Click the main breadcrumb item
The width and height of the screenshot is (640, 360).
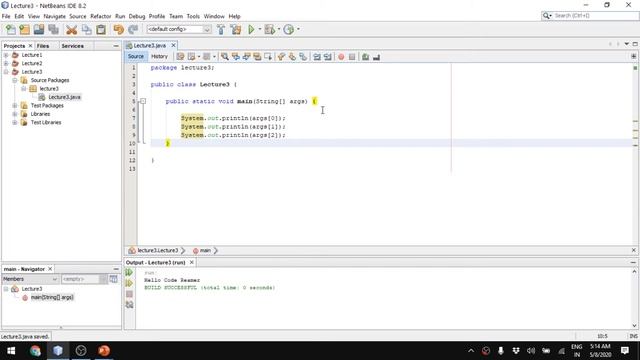click(205, 251)
